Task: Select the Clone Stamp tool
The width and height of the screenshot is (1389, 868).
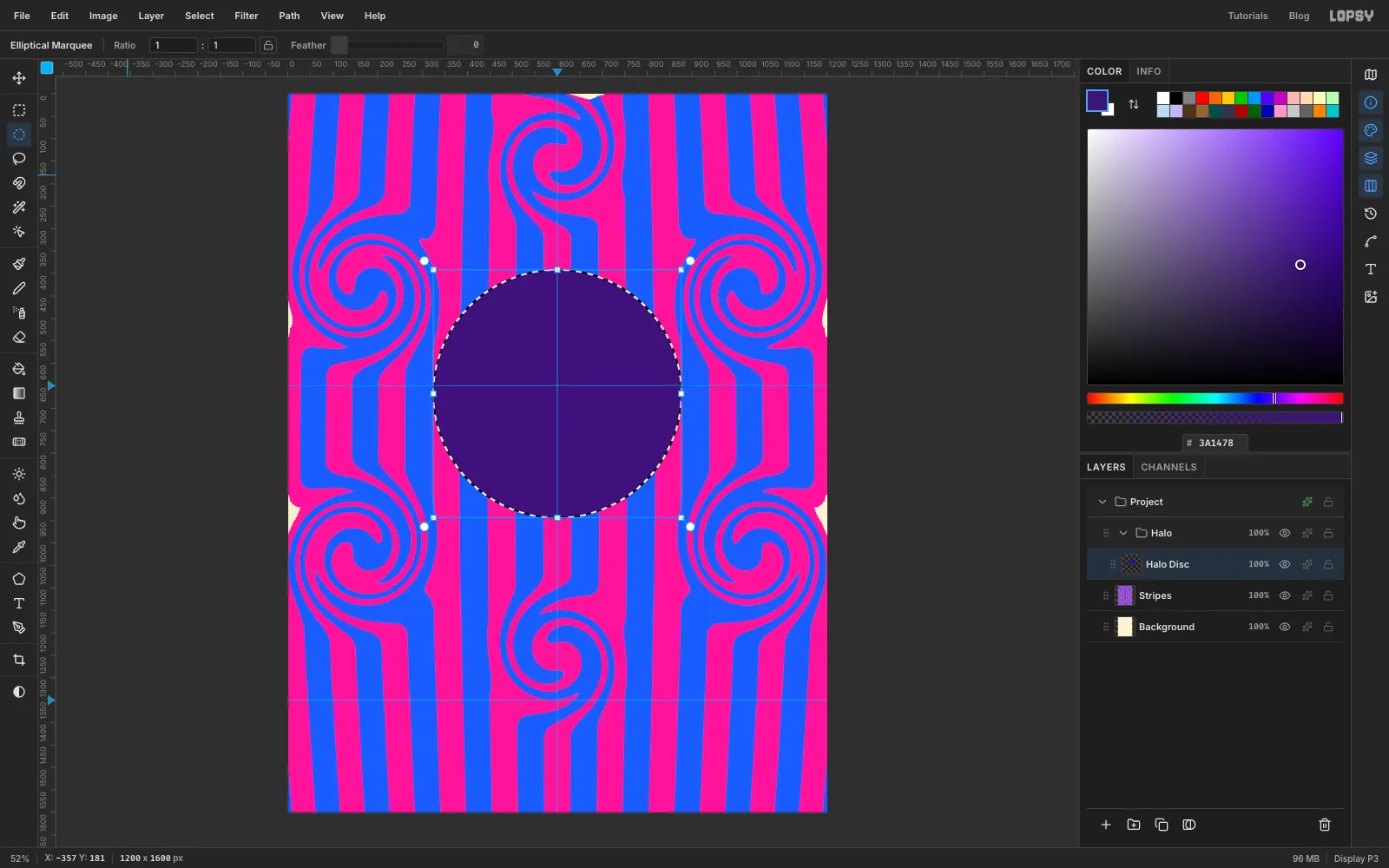Action: [19, 418]
